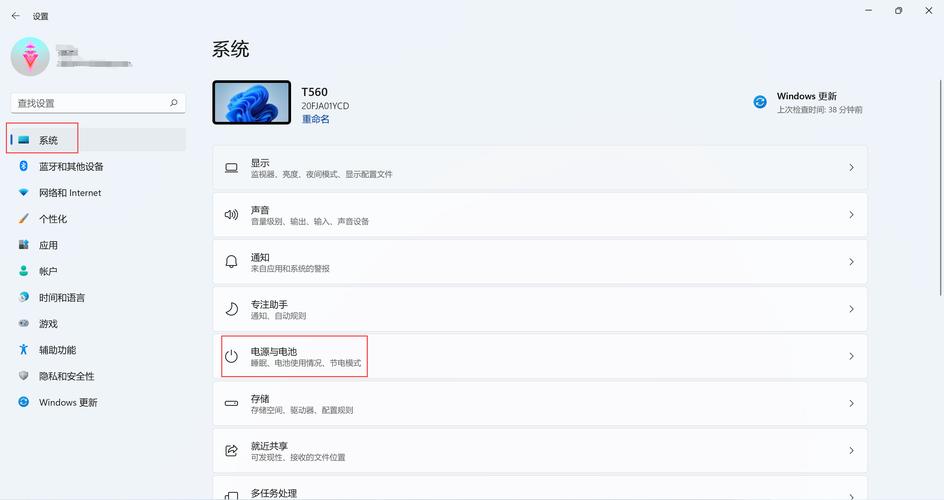
Task: Click the moon icon for 专注助手
Action: pyautogui.click(x=231, y=309)
